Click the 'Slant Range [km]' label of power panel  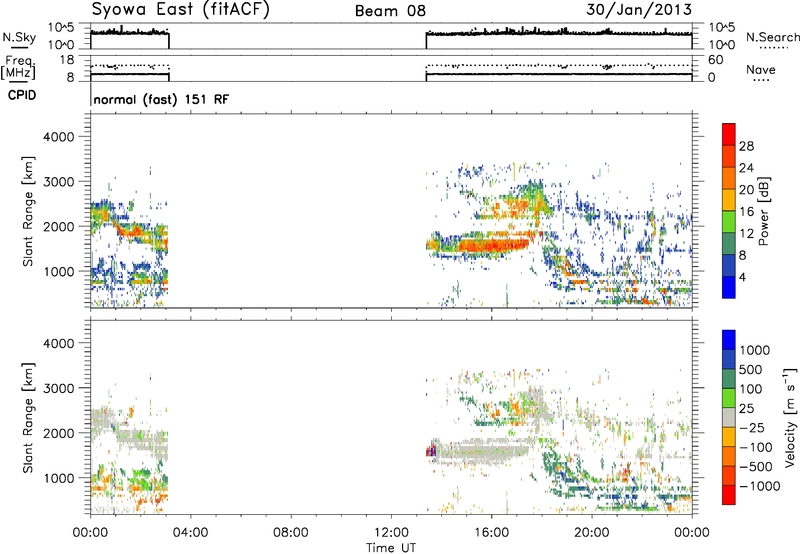(x=29, y=211)
